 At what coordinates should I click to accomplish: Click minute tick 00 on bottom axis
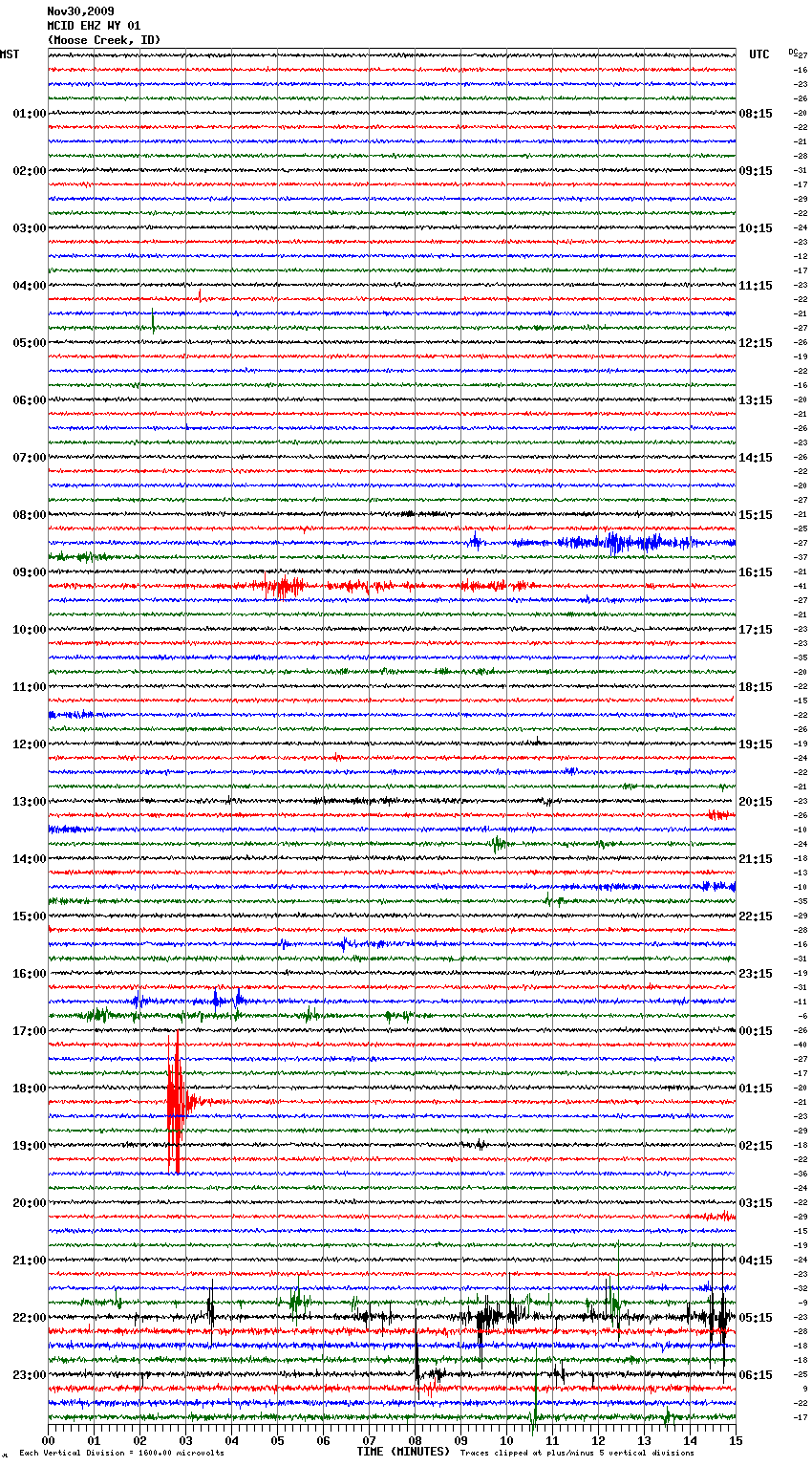[49, 1440]
